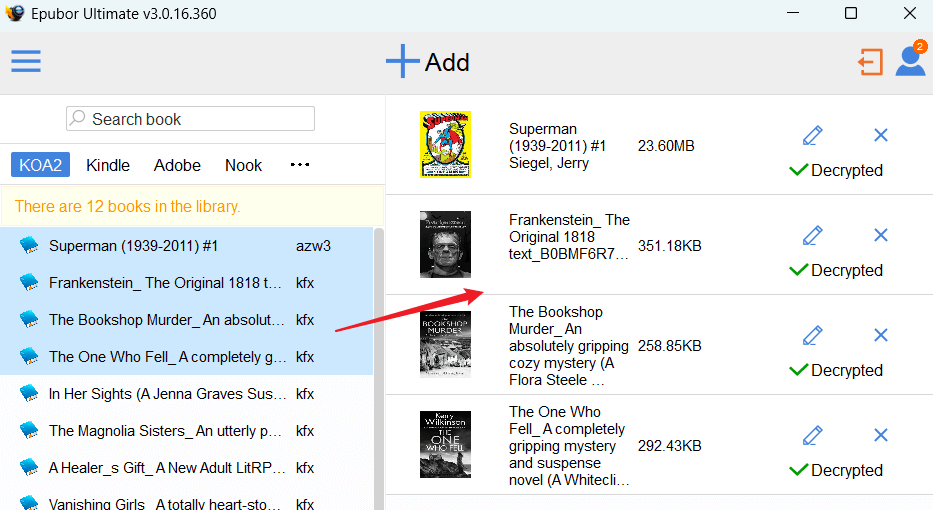Click the Add plus icon

pos(402,61)
